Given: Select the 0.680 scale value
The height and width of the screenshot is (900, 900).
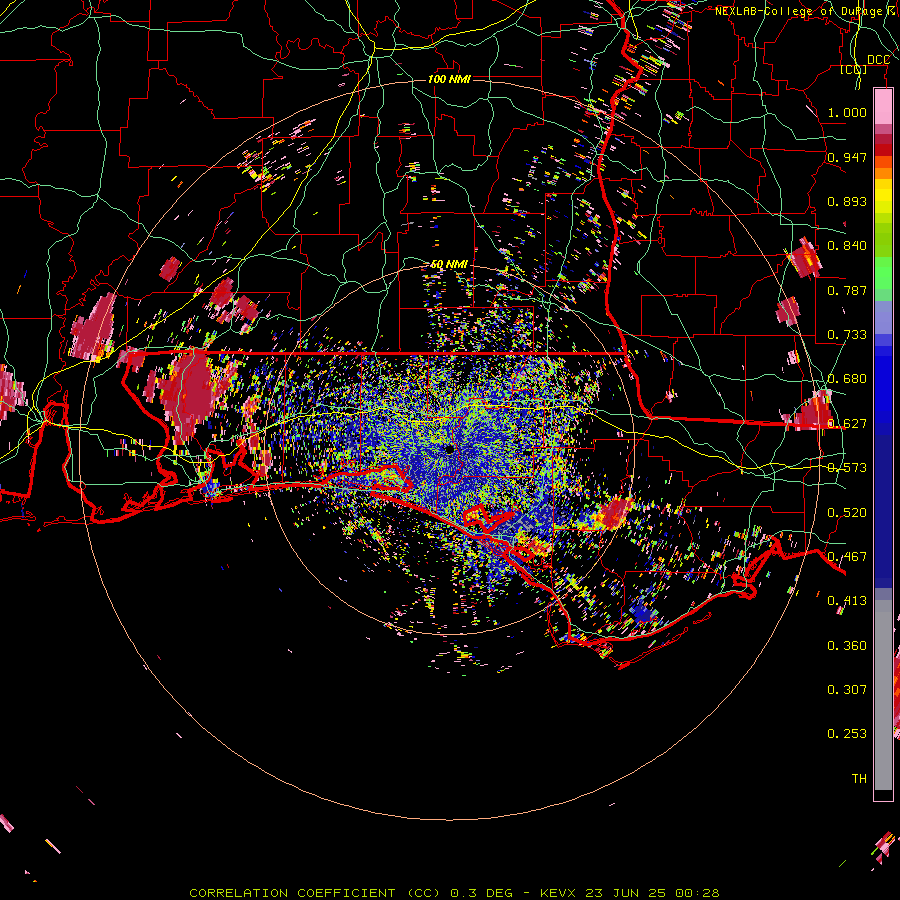Looking at the screenshot, I should [x=847, y=379].
